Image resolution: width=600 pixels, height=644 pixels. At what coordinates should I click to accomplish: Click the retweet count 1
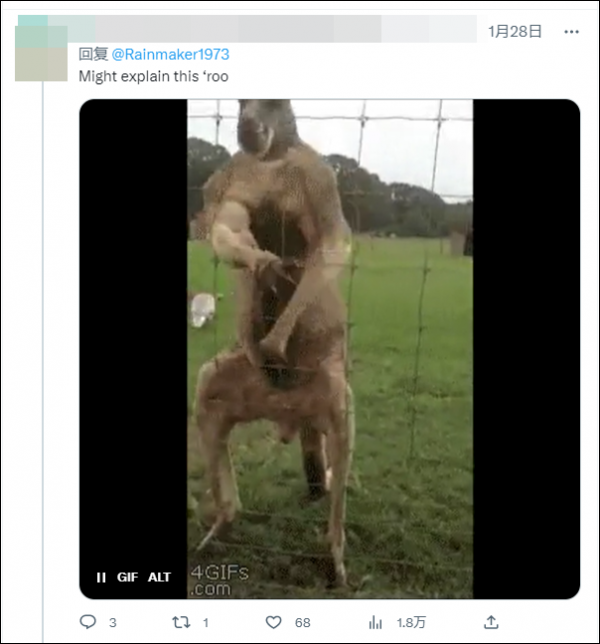(x=206, y=623)
